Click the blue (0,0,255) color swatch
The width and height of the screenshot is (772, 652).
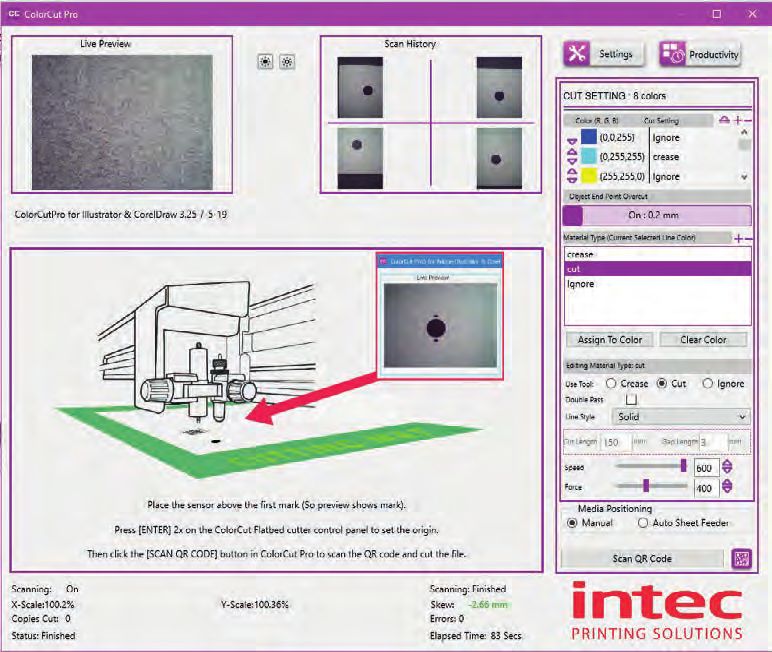pyautogui.click(x=589, y=137)
